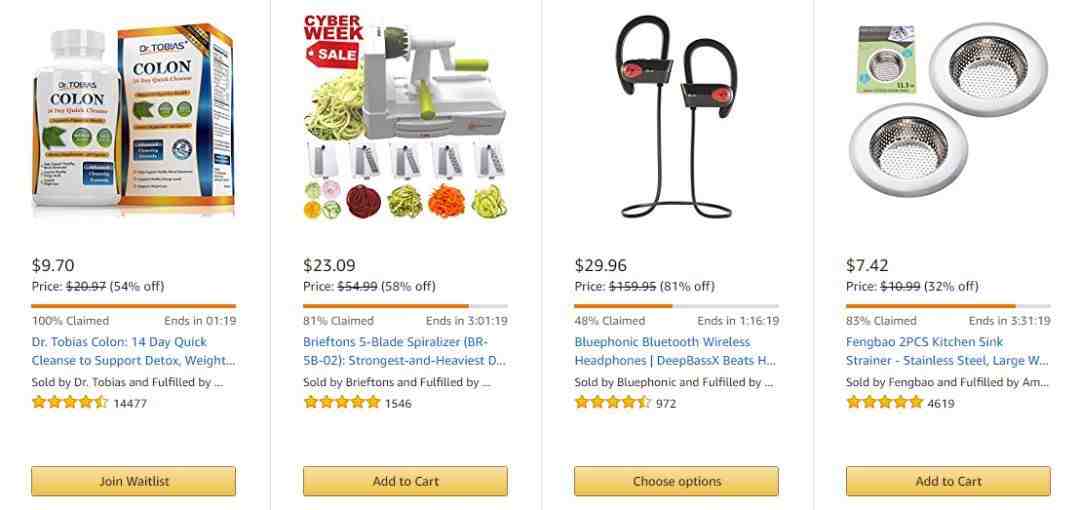Click the Cyber Week Sale badge
1080x510 pixels.
(332, 41)
